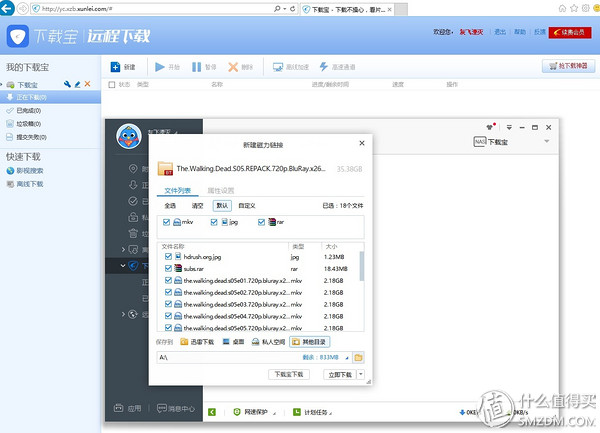Click the browser back arrow

[7, 8]
